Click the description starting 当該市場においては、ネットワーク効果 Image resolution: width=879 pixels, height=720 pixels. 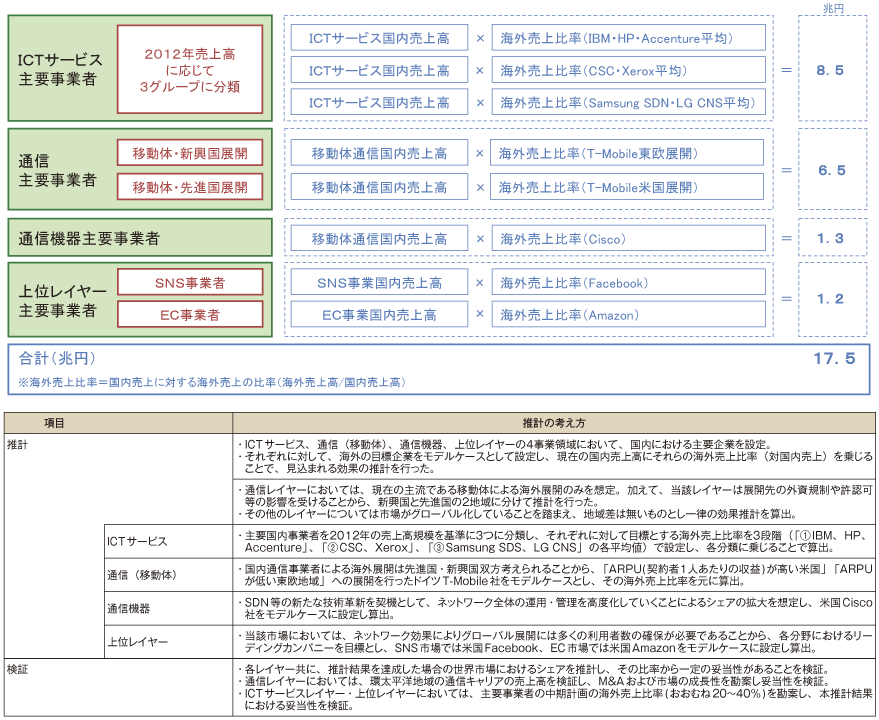click(x=555, y=641)
